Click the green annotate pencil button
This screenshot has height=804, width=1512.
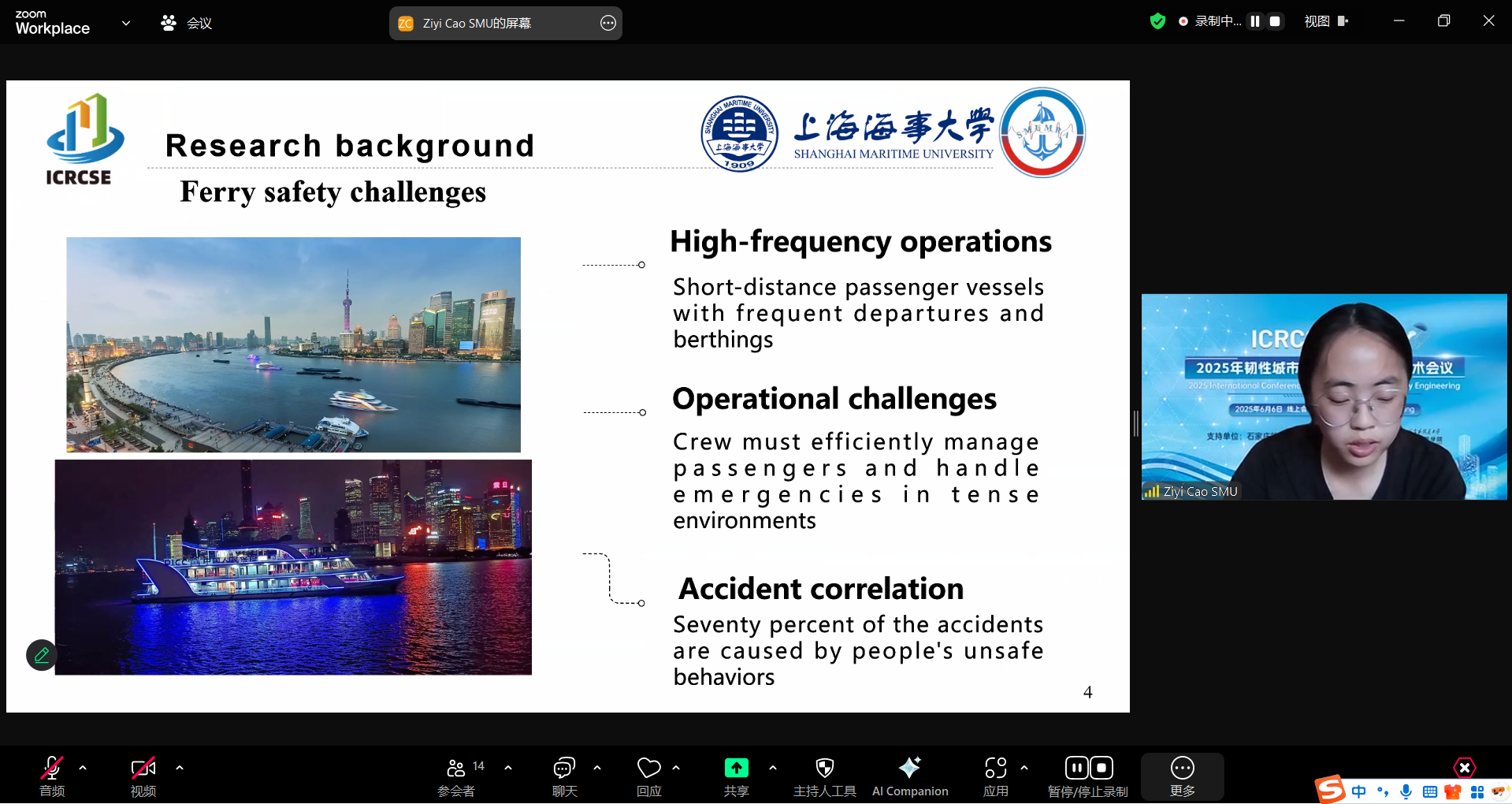coord(42,655)
